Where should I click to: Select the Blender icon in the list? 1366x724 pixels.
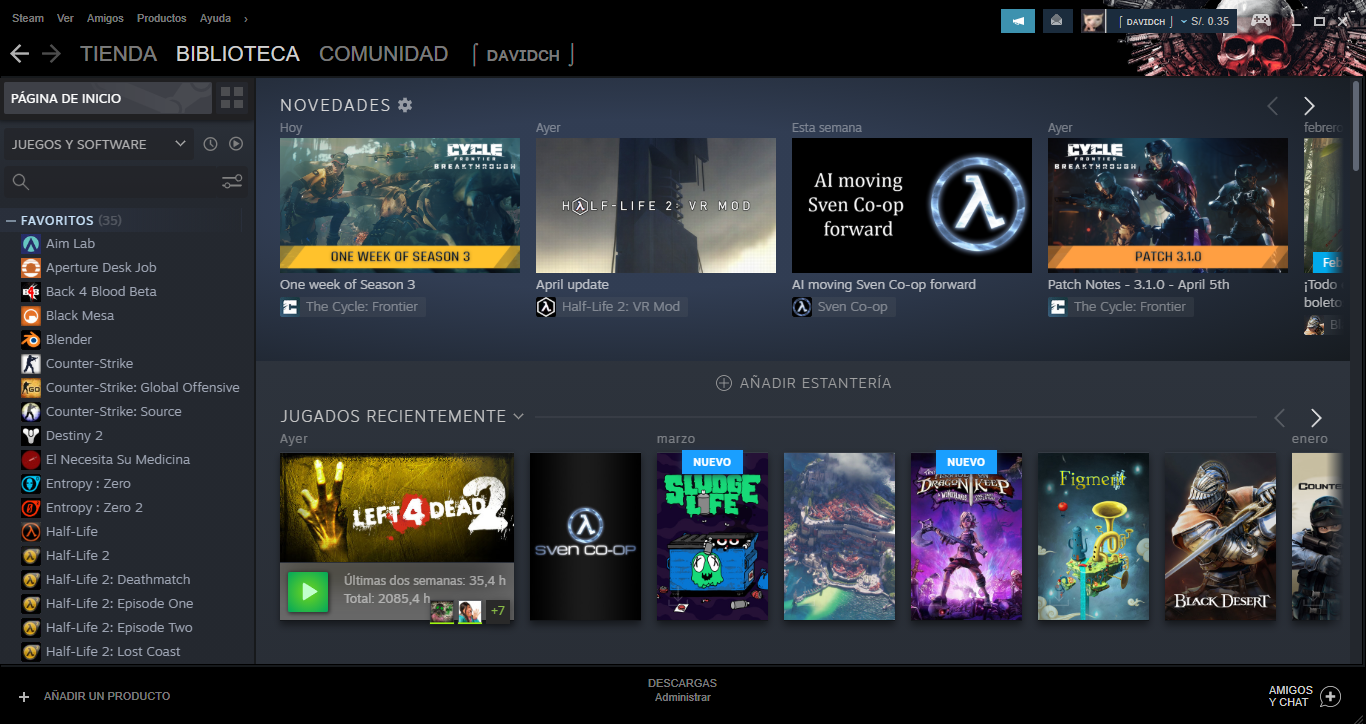coord(31,339)
